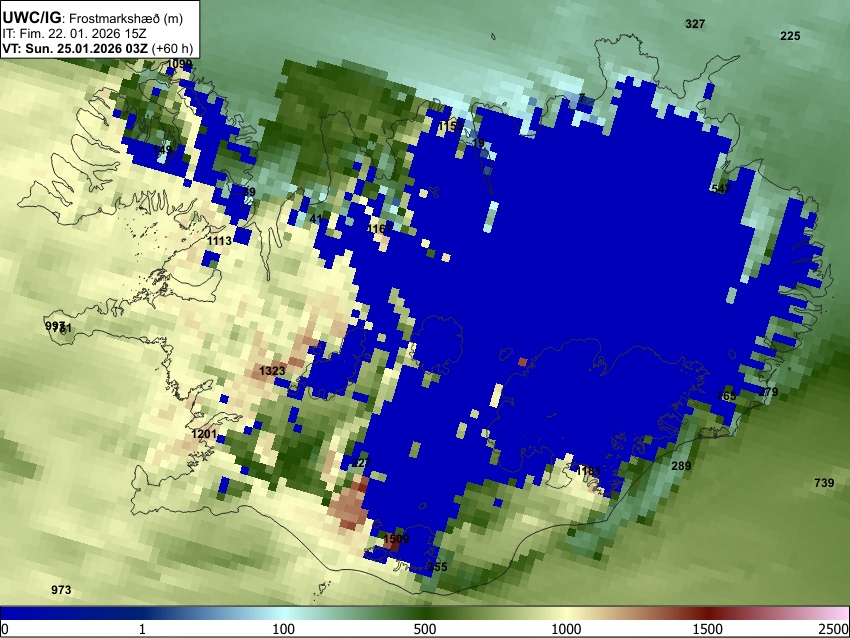Click the map value '355'
This screenshot has width=850, height=638.
437,567
